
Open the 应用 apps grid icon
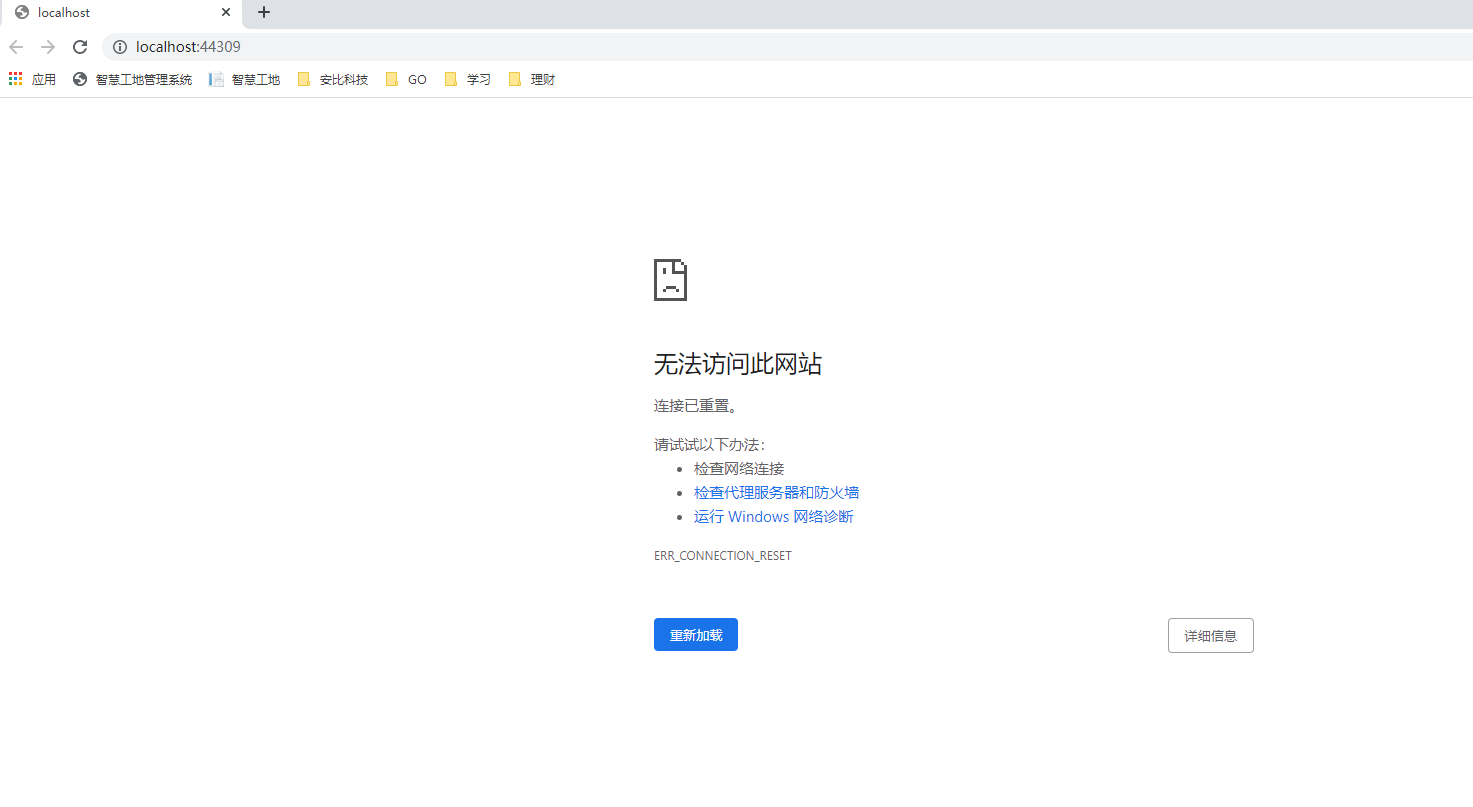15,78
